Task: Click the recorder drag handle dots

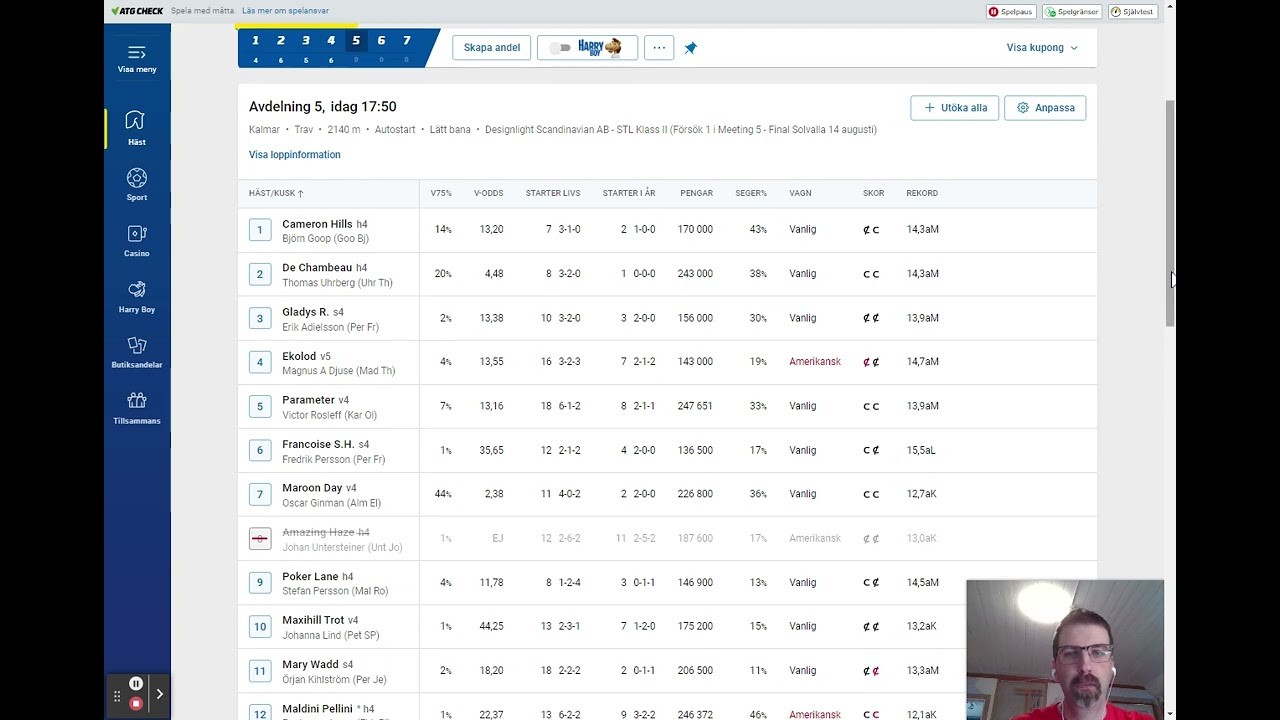Action: 117,696
